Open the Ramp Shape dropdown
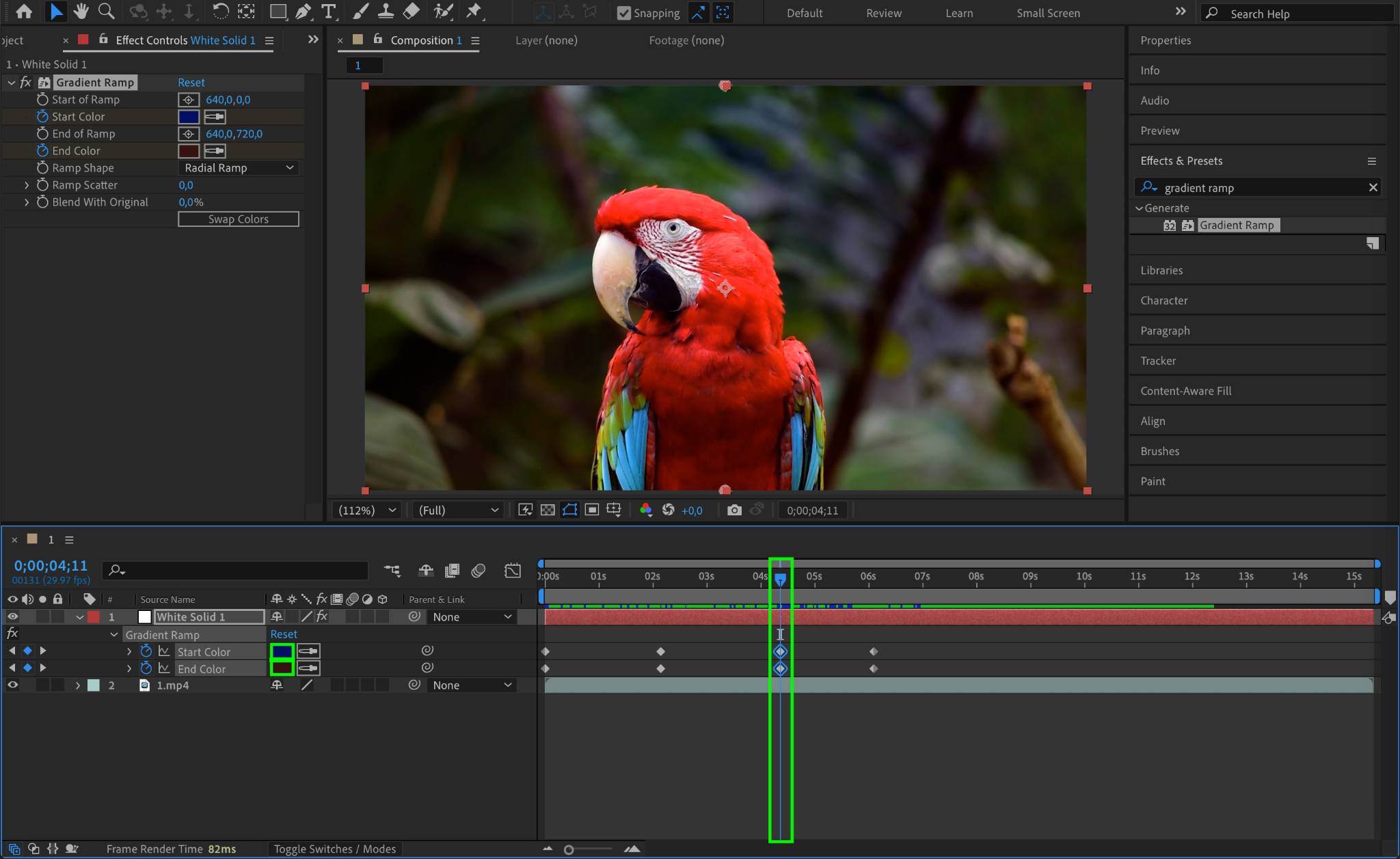 tap(239, 167)
